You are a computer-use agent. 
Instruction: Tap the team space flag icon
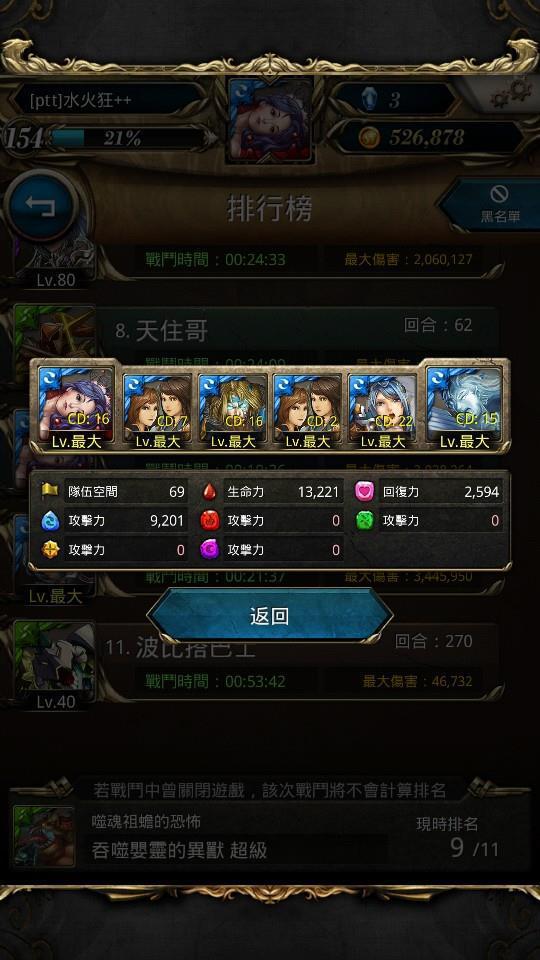[x=50, y=491]
